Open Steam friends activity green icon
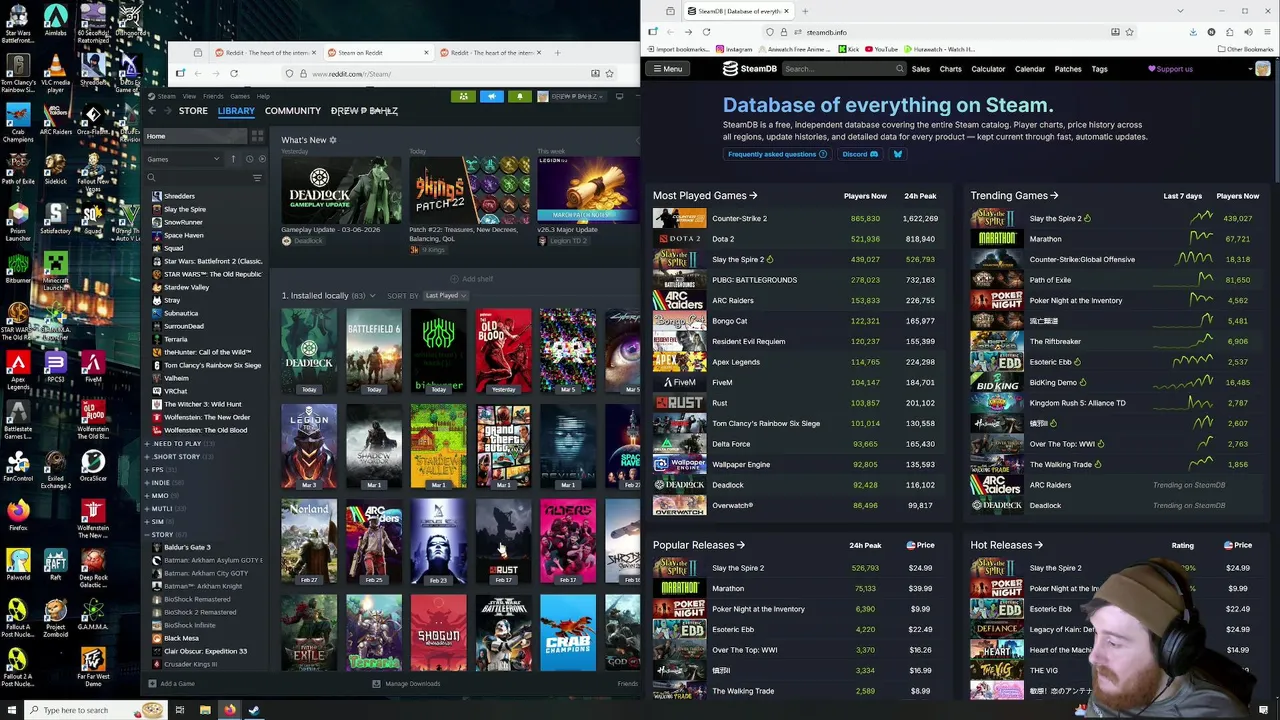Image resolution: width=1280 pixels, height=720 pixels. point(462,96)
